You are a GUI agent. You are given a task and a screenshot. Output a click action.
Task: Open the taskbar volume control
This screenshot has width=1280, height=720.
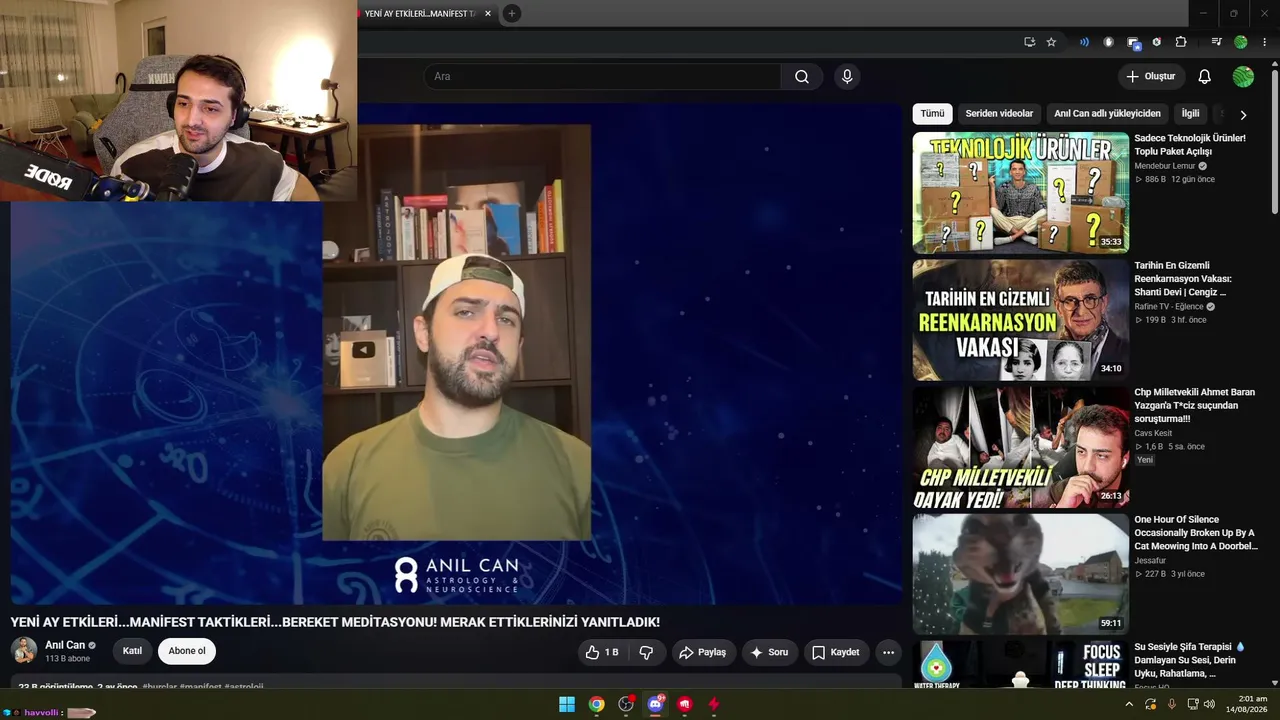[1209, 704]
